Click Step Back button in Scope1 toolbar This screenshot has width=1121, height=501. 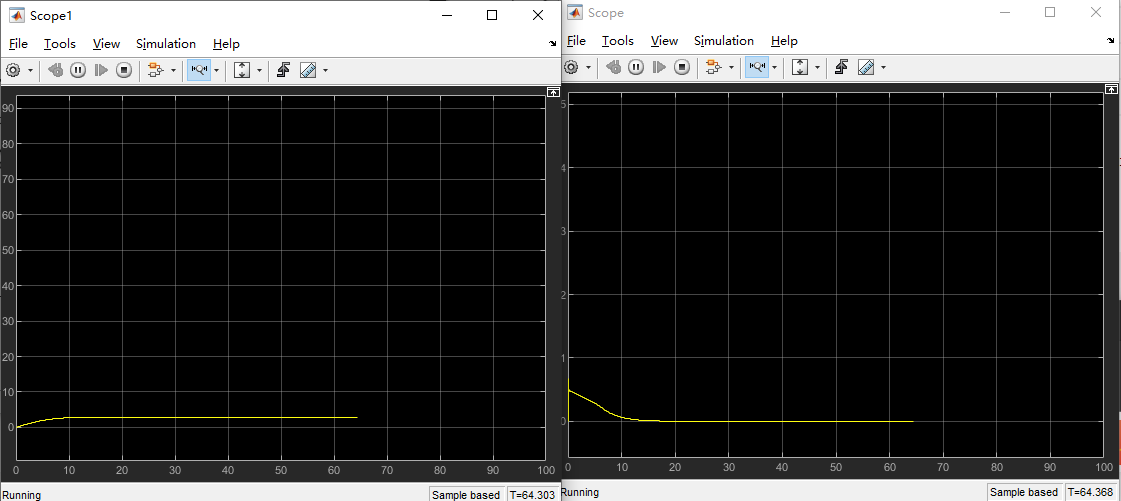[x=56, y=70]
